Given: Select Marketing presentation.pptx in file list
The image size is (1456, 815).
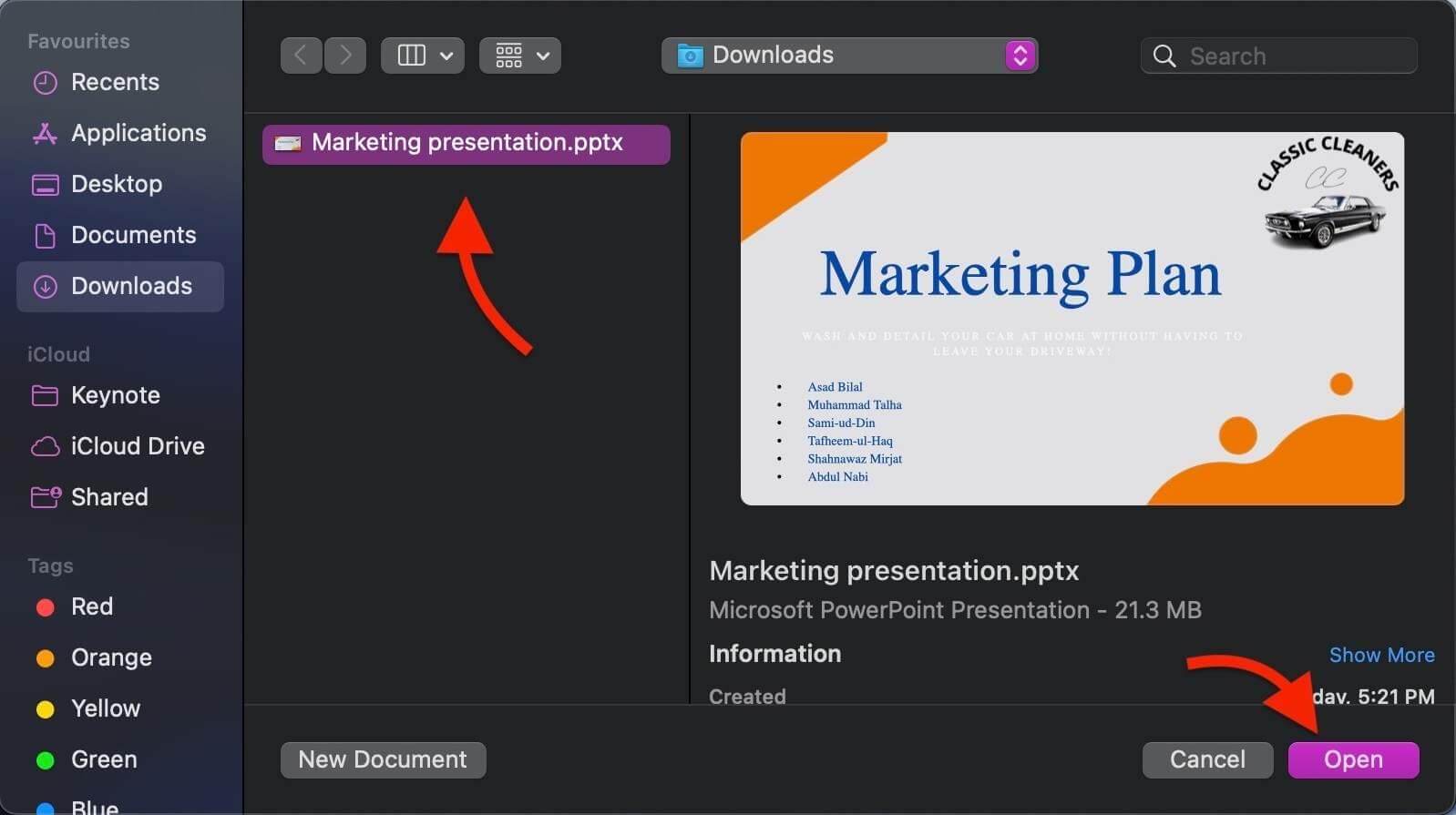Looking at the screenshot, I should coord(467,144).
